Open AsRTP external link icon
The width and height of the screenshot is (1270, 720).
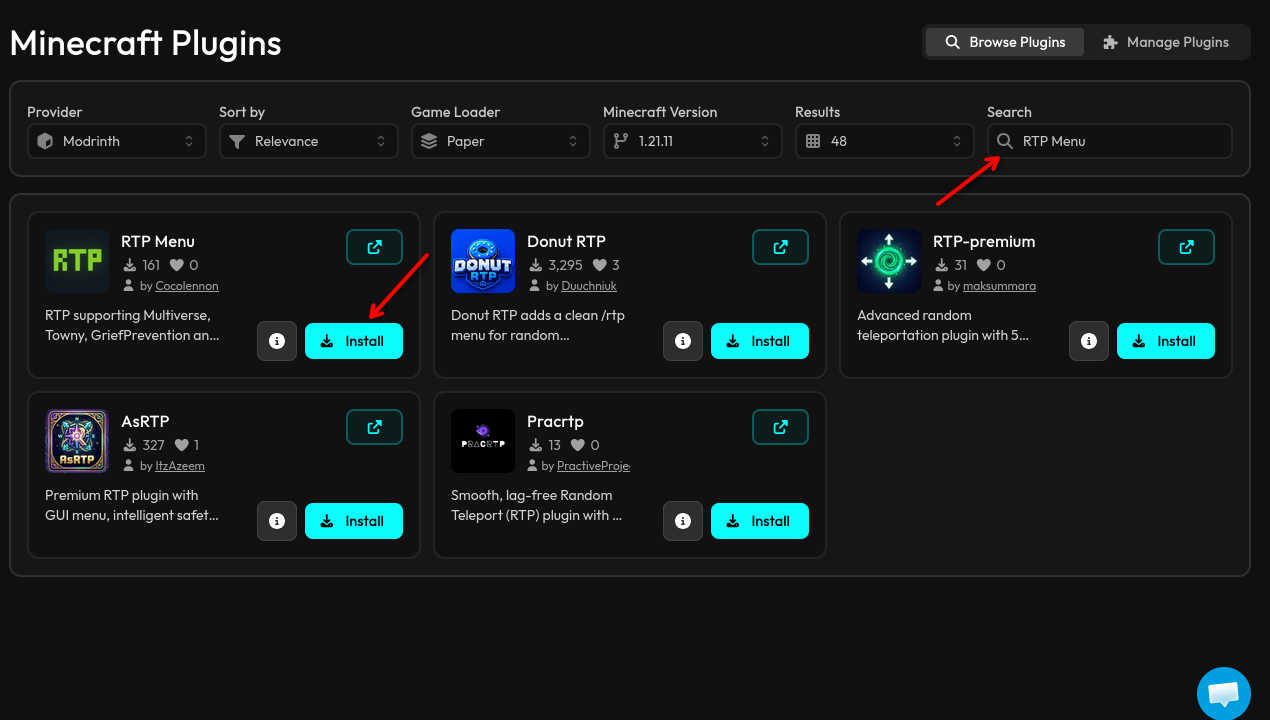point(374,427)
